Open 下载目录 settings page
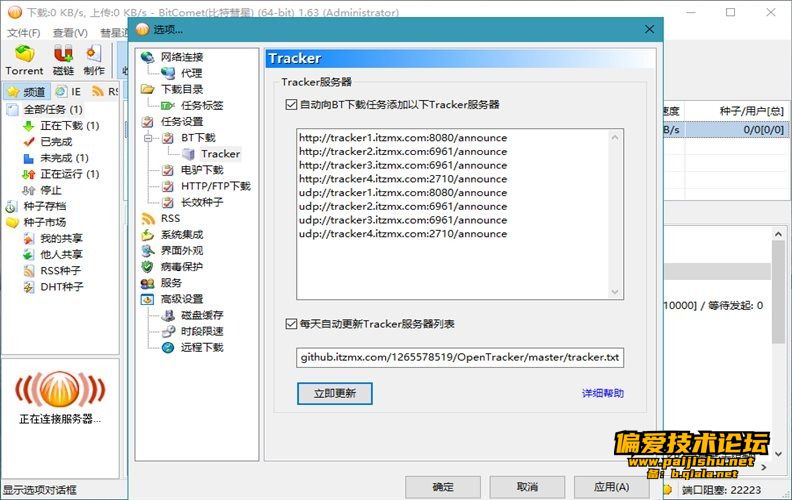The height and width of the screenshot is (500, 792). click(182, 89)
